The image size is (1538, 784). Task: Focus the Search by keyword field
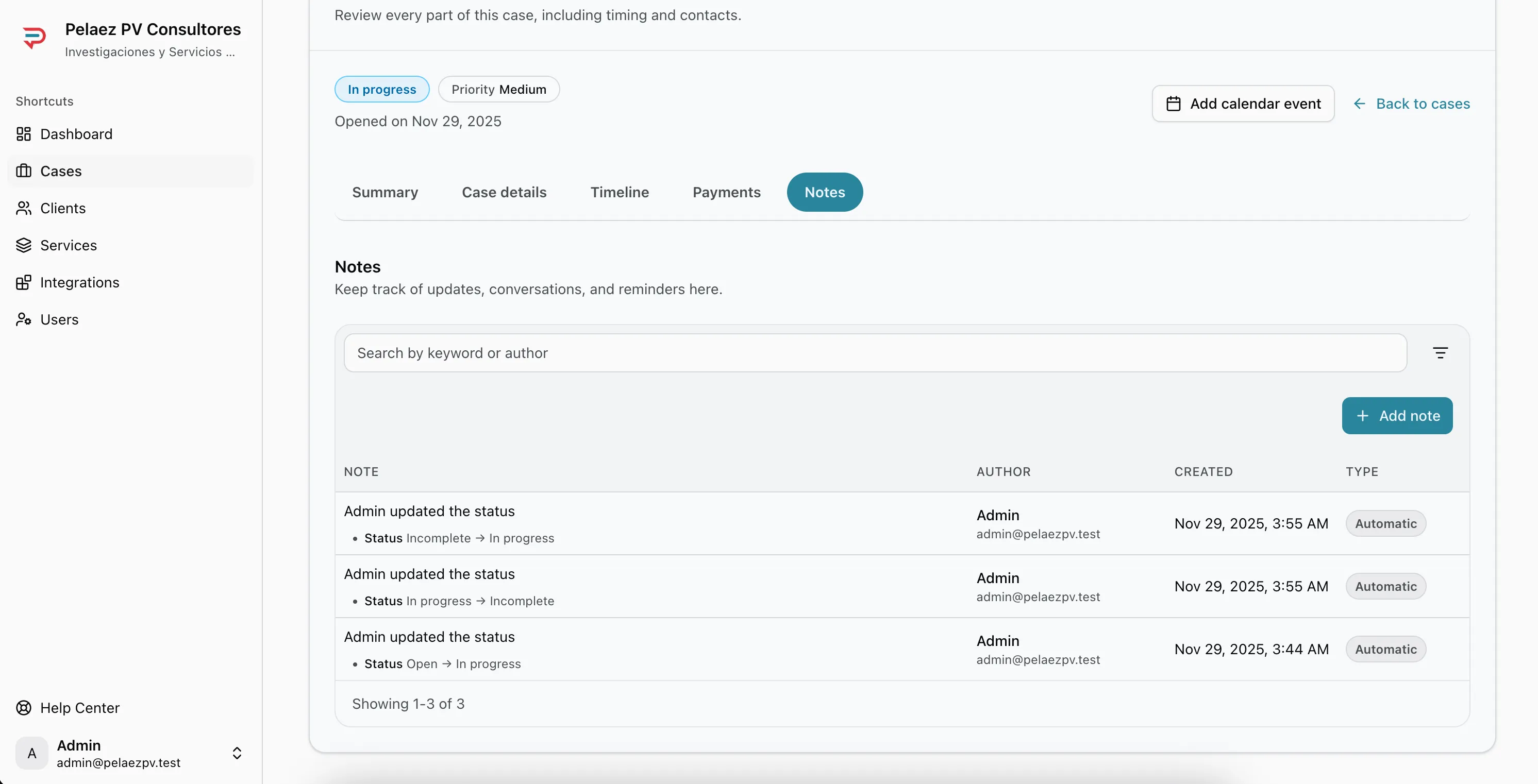(x=875, y=353)
